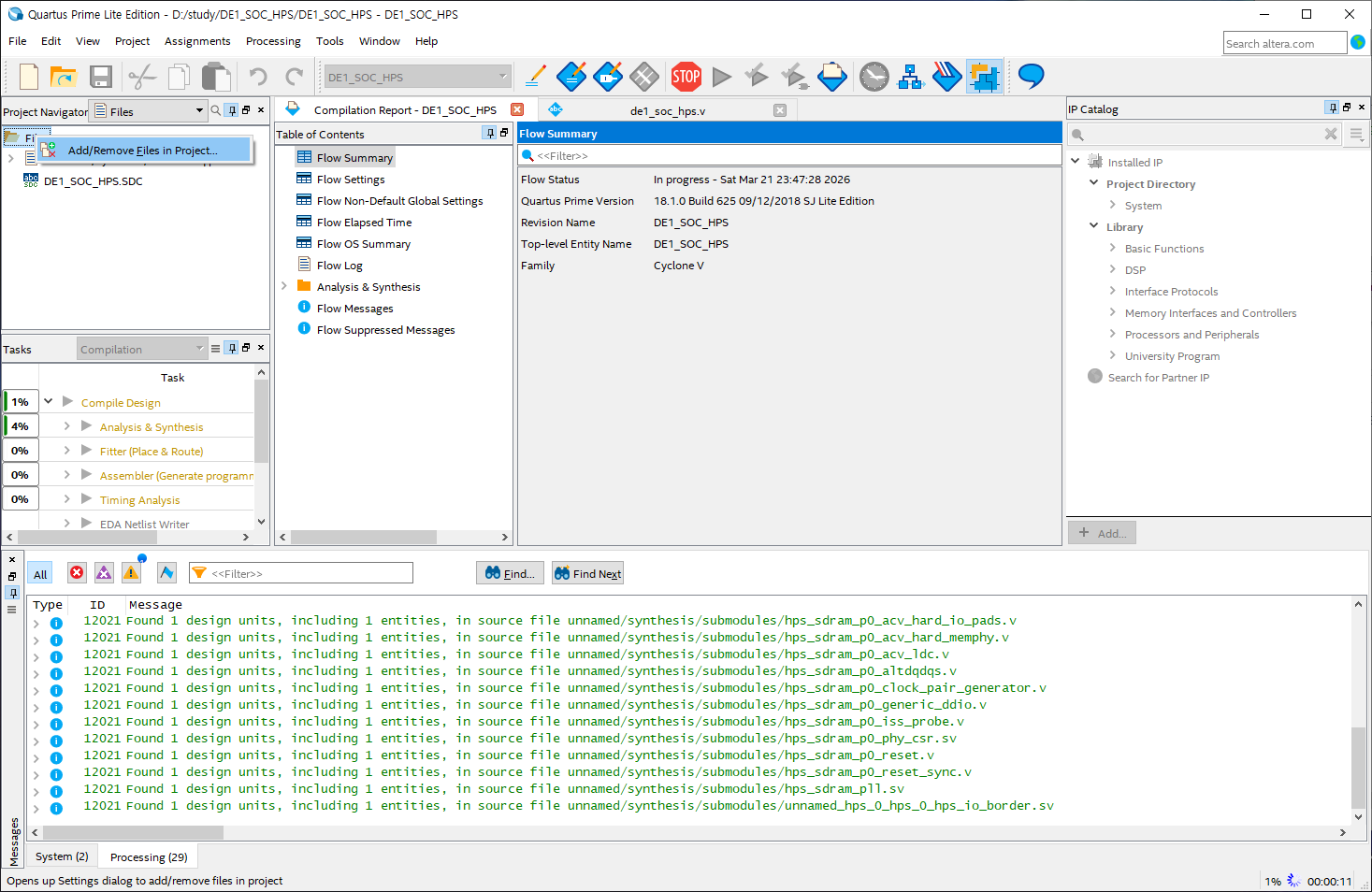Switch to the System (2) messages tab
The image size is (1372, 892).
[x=62, y=856]
